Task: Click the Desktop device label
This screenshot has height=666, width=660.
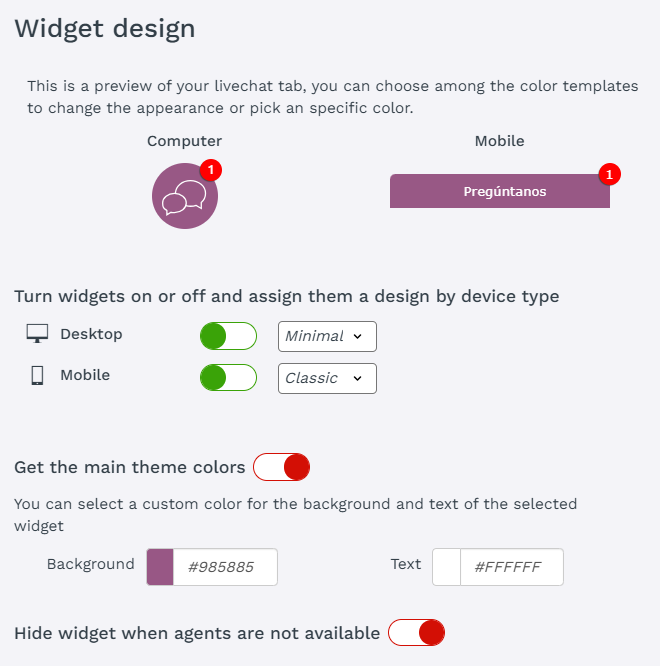Action: 91,334
